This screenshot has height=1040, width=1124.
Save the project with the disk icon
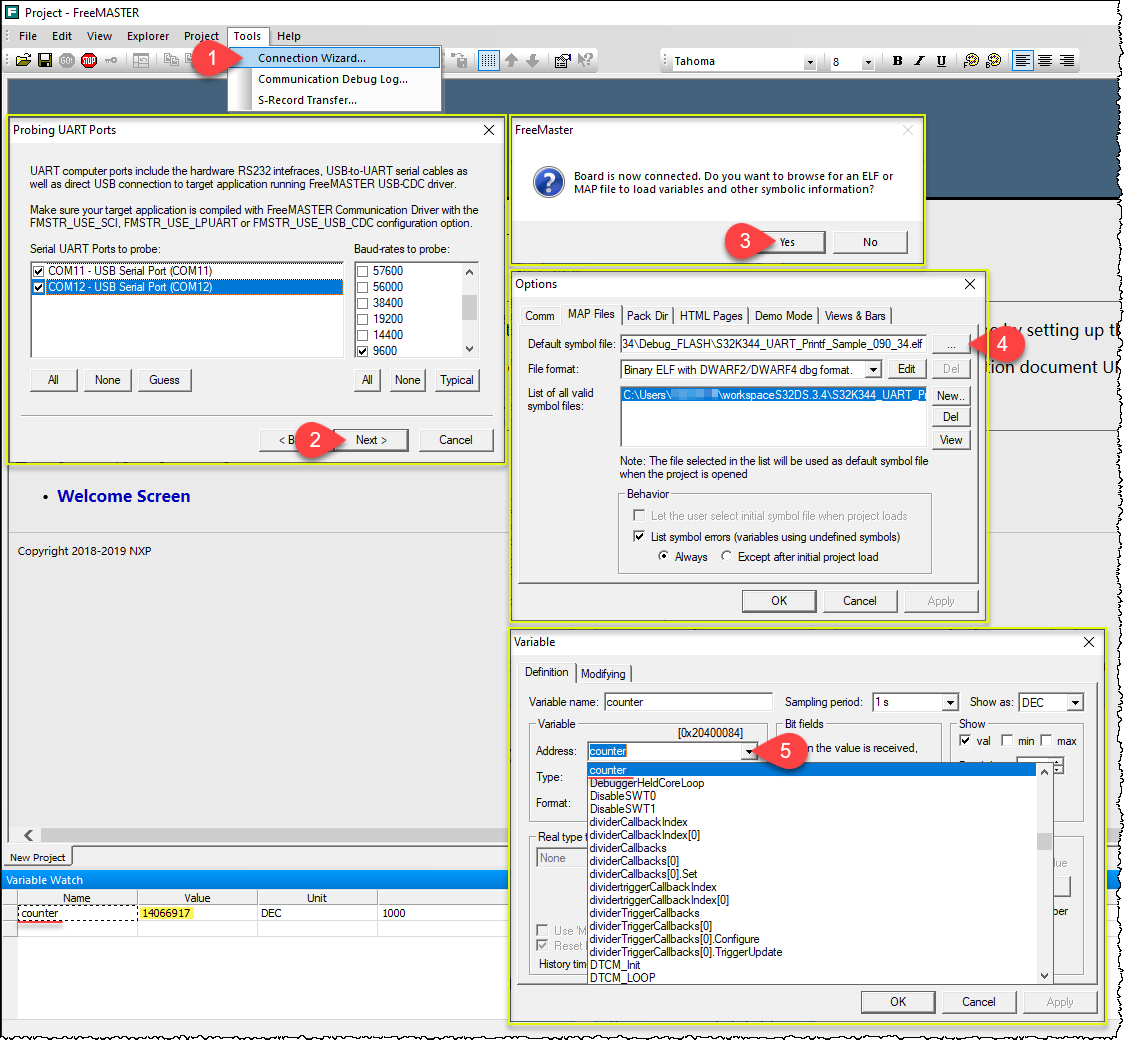[45, 60]
